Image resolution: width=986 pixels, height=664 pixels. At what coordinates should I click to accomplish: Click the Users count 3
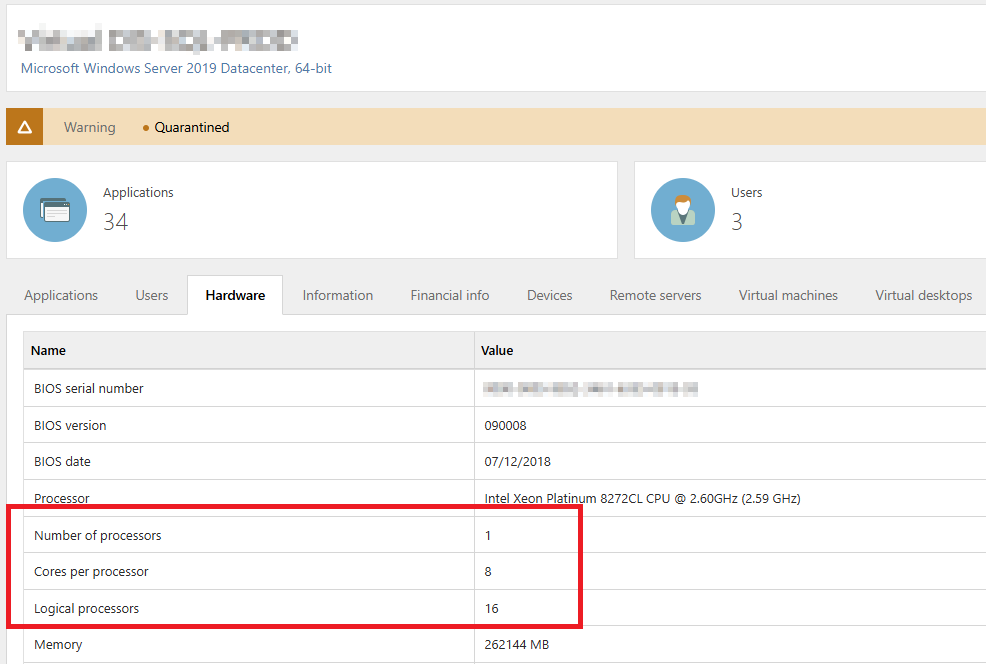736,222
